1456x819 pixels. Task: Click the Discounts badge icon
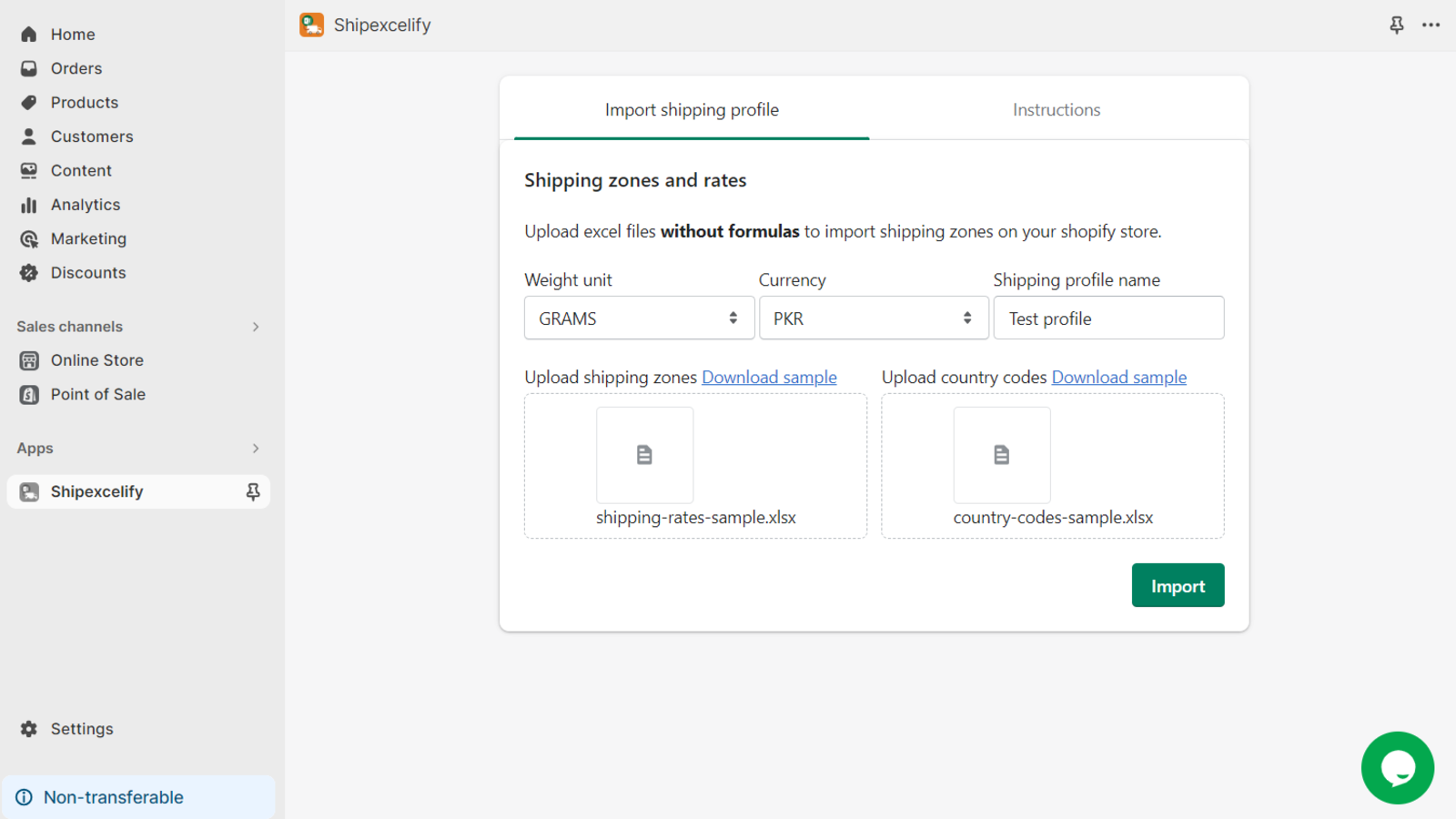pos(29,273)
